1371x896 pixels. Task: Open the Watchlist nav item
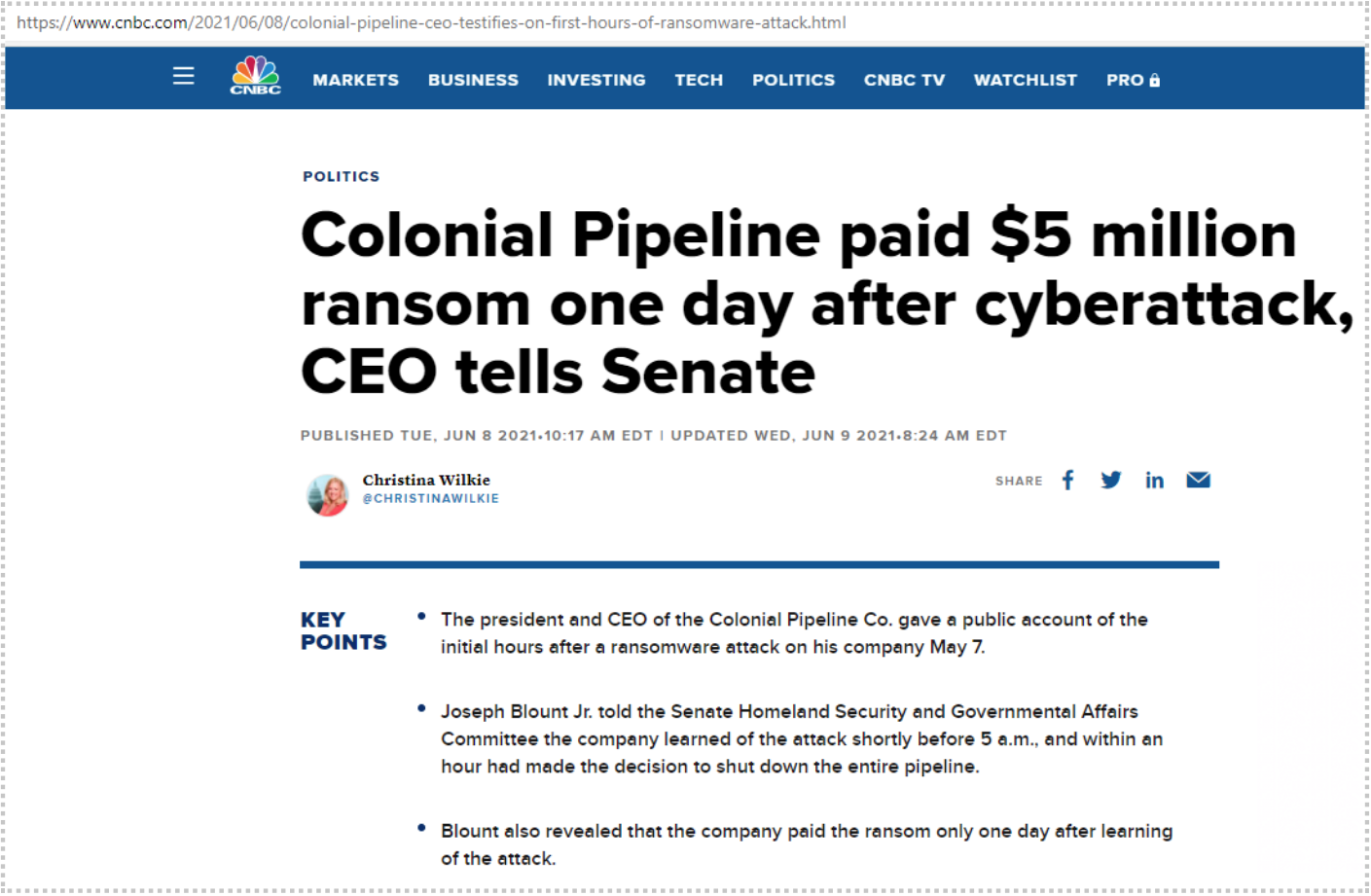tap(1026, 80)
